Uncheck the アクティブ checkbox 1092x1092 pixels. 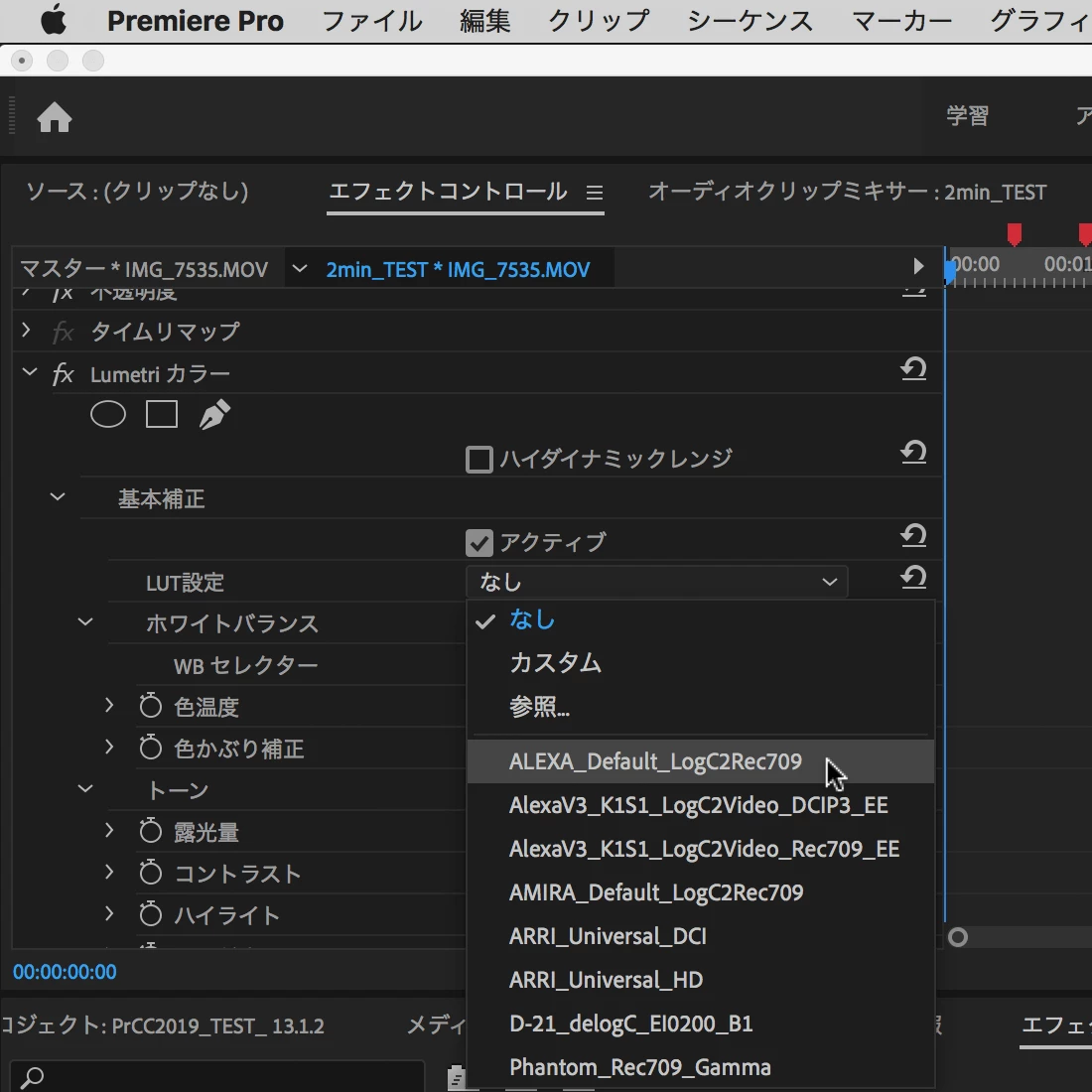point(479,543)
